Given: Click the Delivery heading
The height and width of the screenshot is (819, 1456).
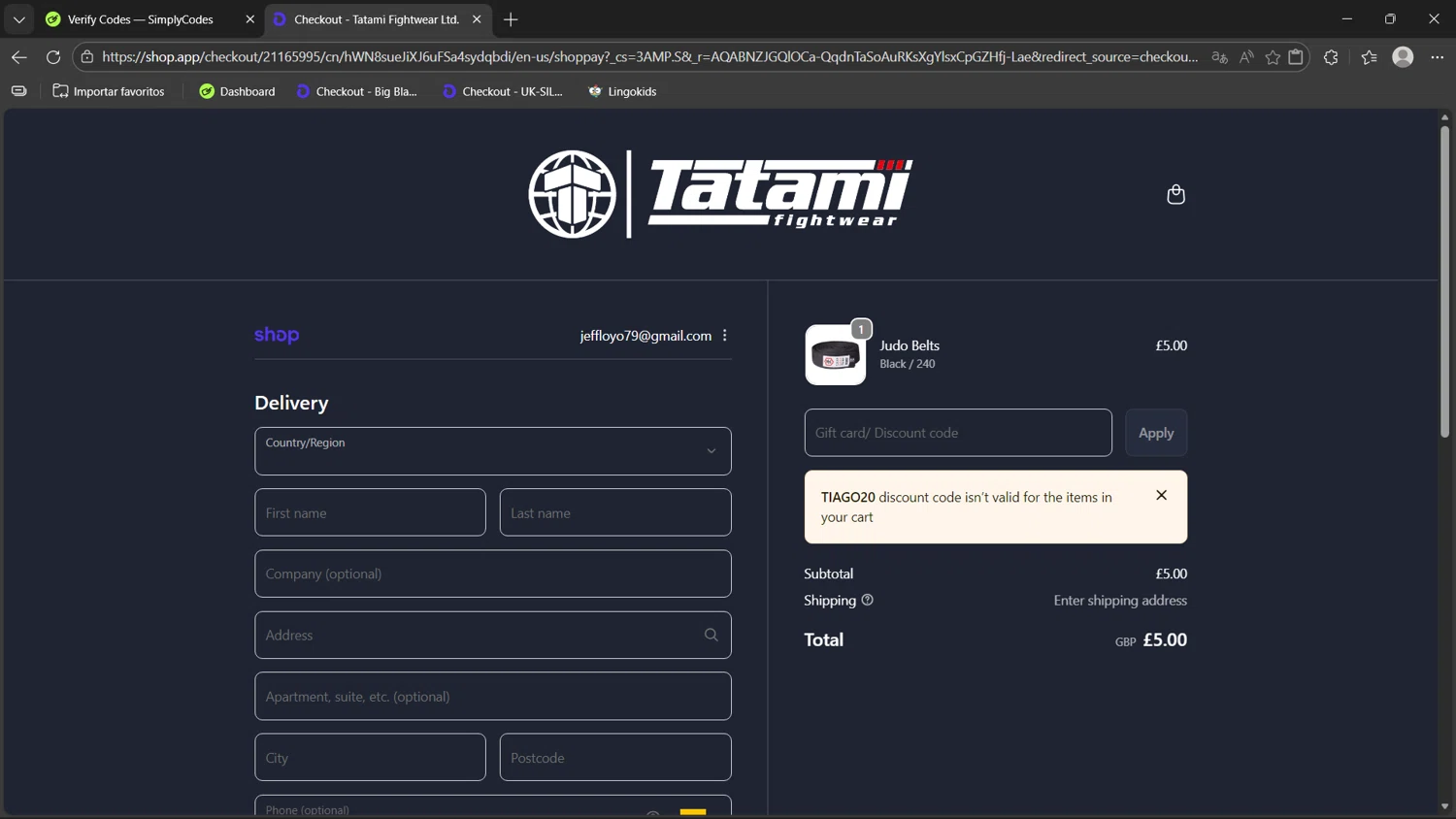Looking at the screenshot, I should [291, 403].
